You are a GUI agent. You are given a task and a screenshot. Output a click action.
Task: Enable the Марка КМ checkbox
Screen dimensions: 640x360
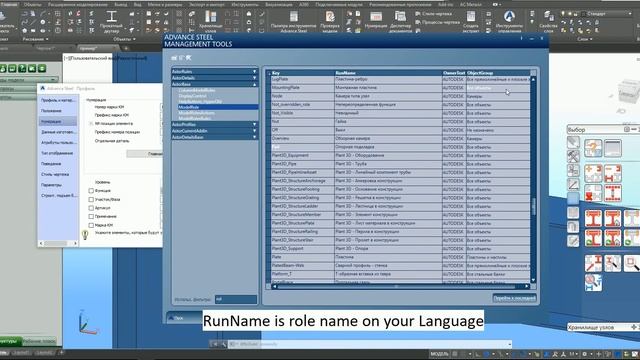click(x=91, y=225)
